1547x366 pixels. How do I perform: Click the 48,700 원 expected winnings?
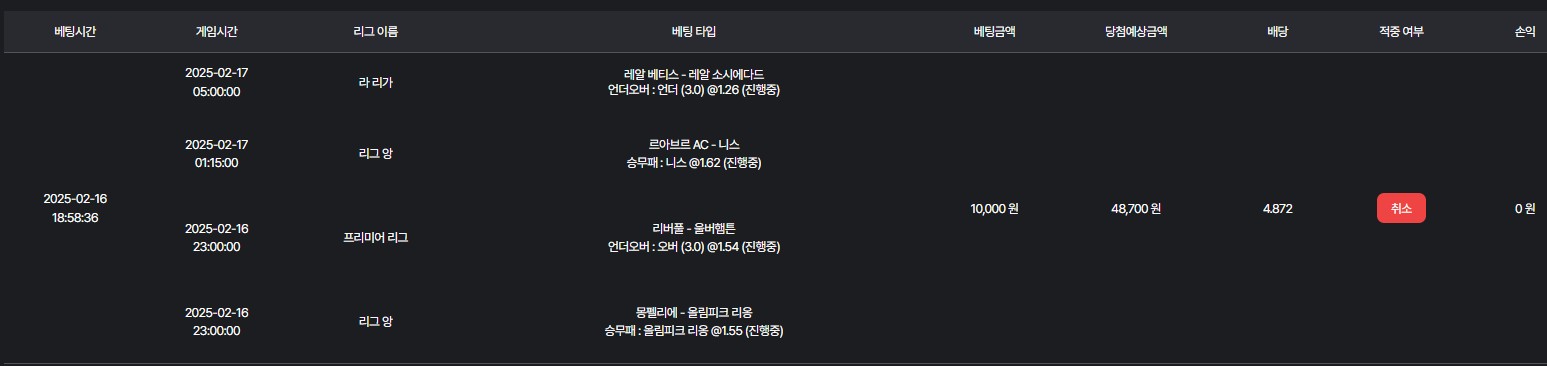click(x=1135, y=209)
